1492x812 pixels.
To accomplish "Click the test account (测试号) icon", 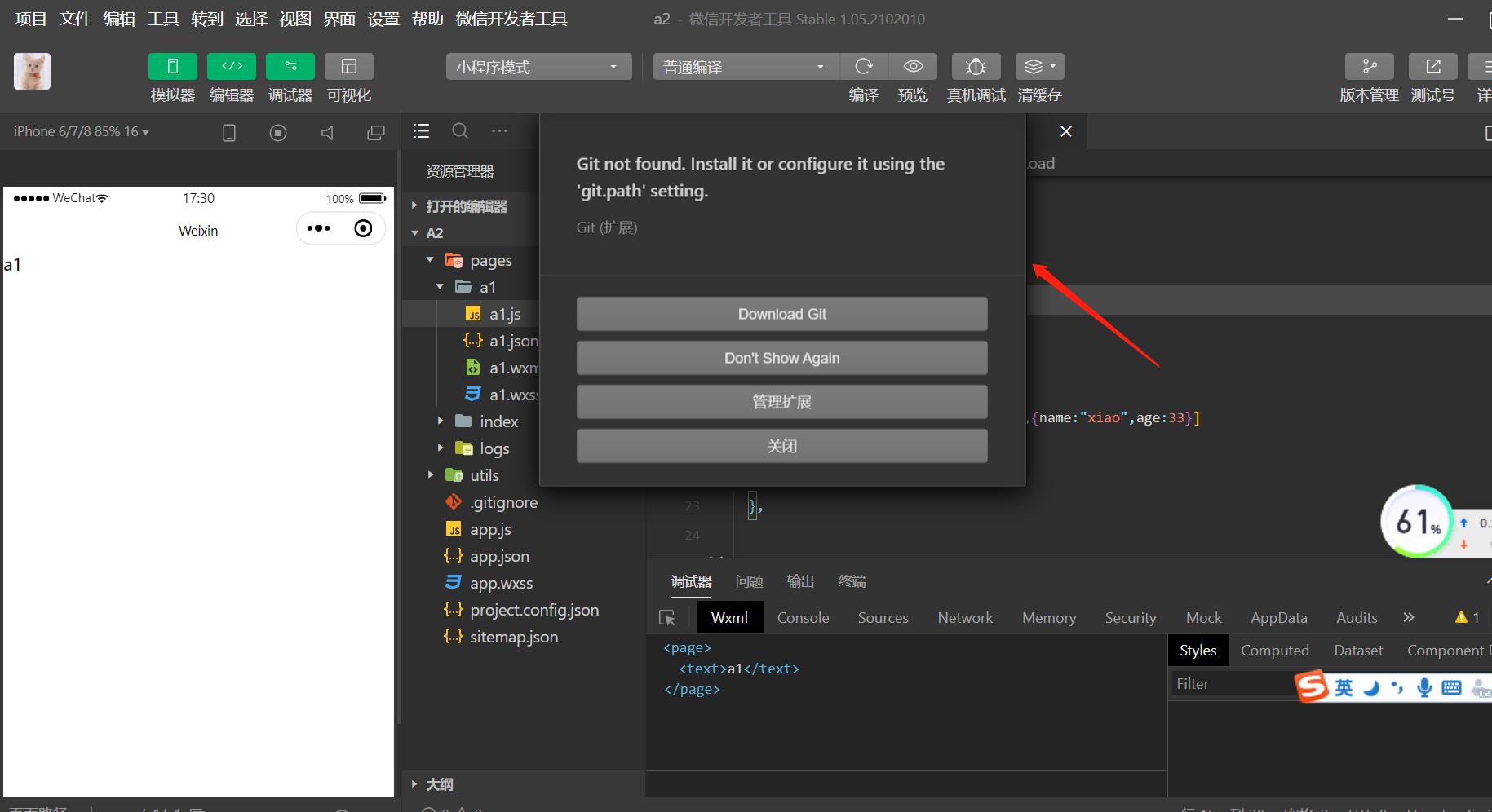I will click(x=1433, y=66).
